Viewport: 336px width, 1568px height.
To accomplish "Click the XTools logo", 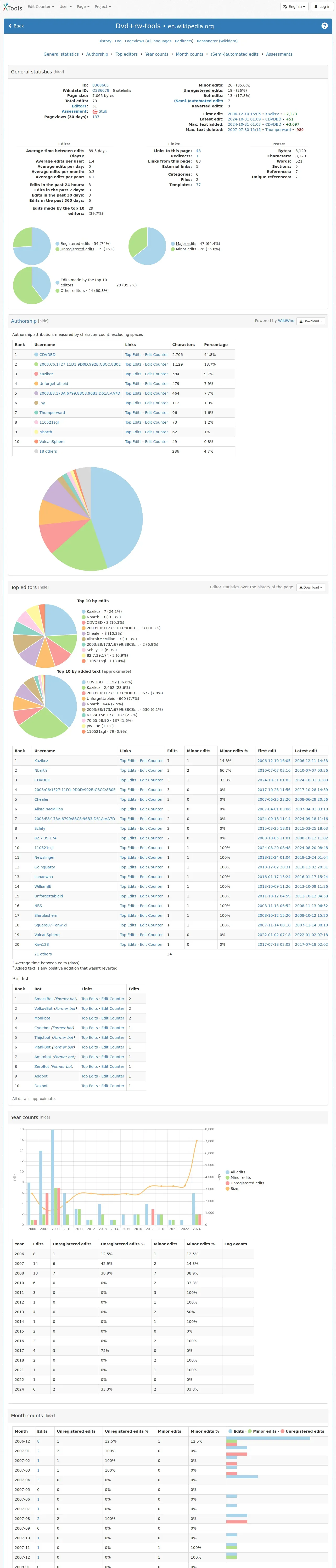I will (x=12, y=7).
